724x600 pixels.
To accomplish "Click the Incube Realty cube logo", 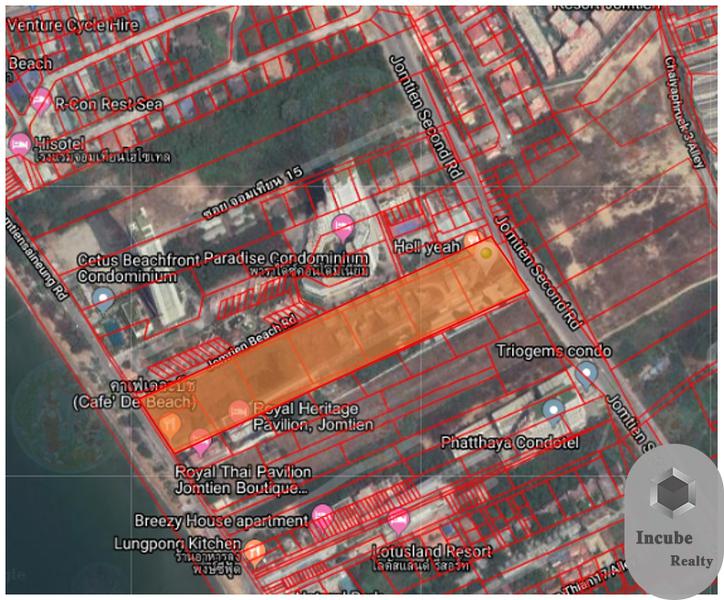I will click(x=675, y=493).
